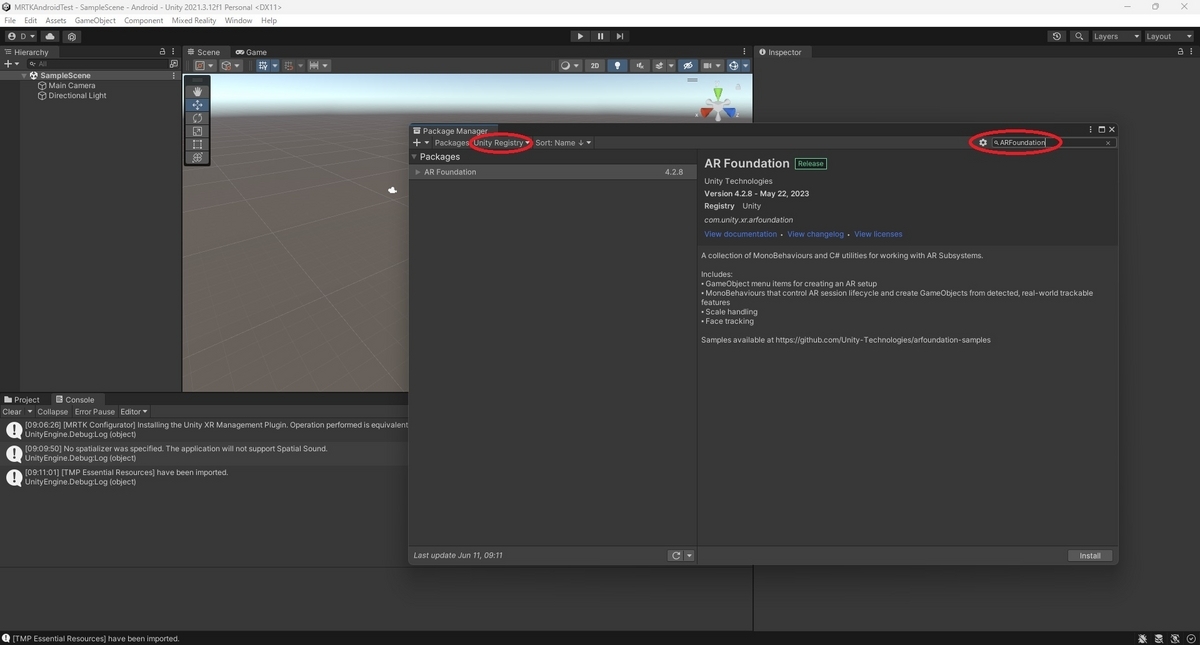Collapse the SampleScene hierarchy node
The image size is (1200, 645).
click(x=25, y=75)
